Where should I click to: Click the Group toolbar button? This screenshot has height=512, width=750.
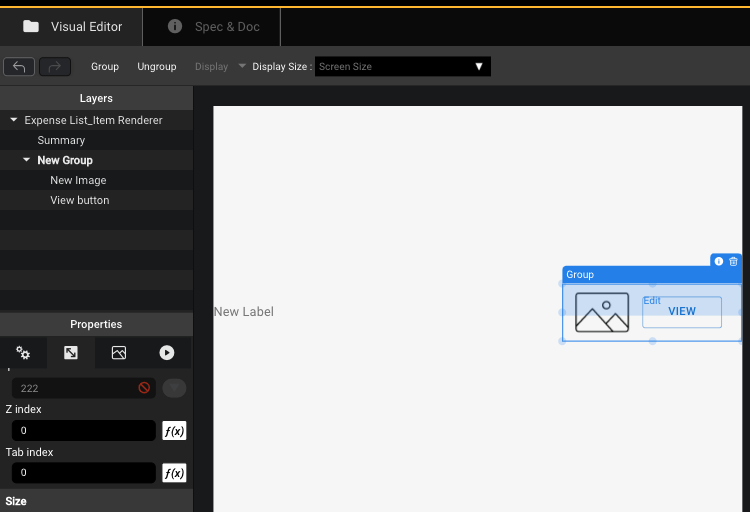tap(105, 67)
